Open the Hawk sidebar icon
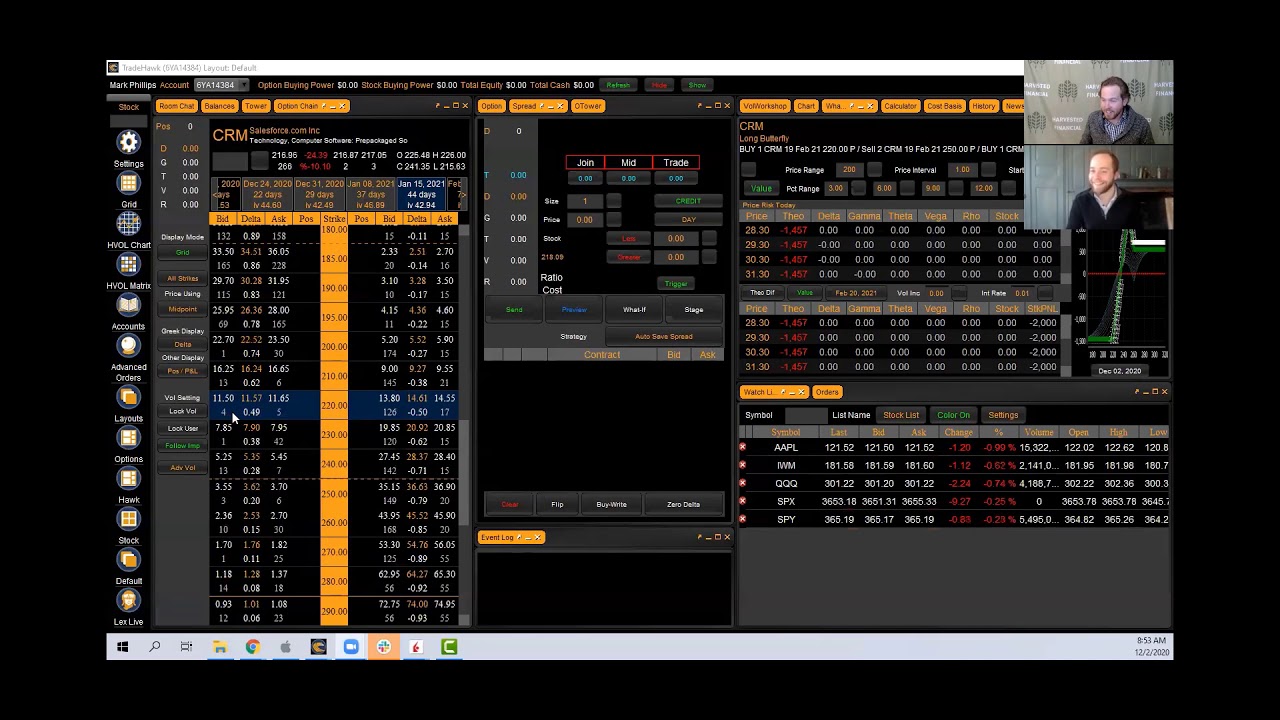The height and width of the screenshot is (720, 1280). (128, 479)
